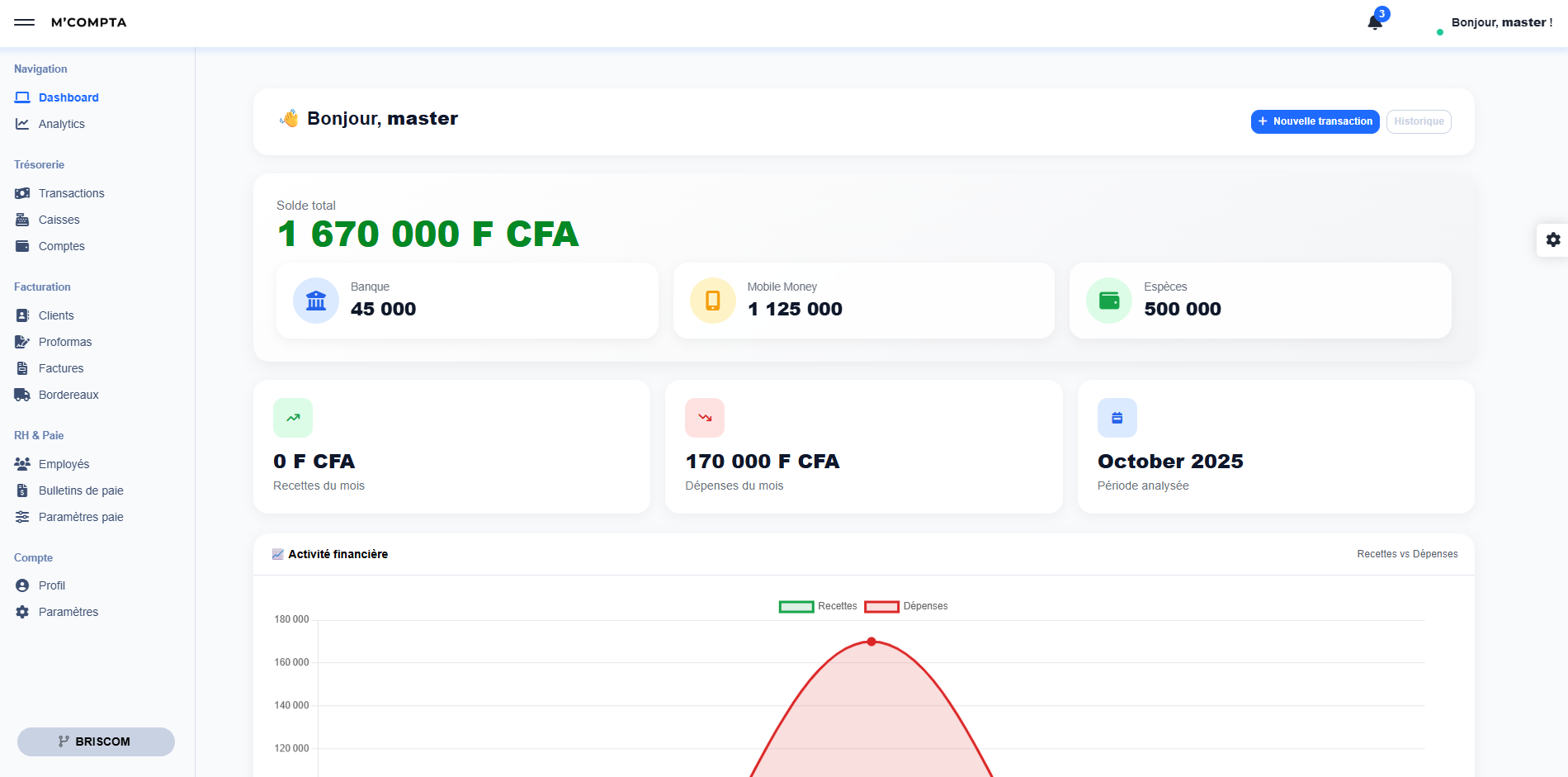Open the hamburger menu icon
Screen dimensions: 1568x777
pos(24,22)
